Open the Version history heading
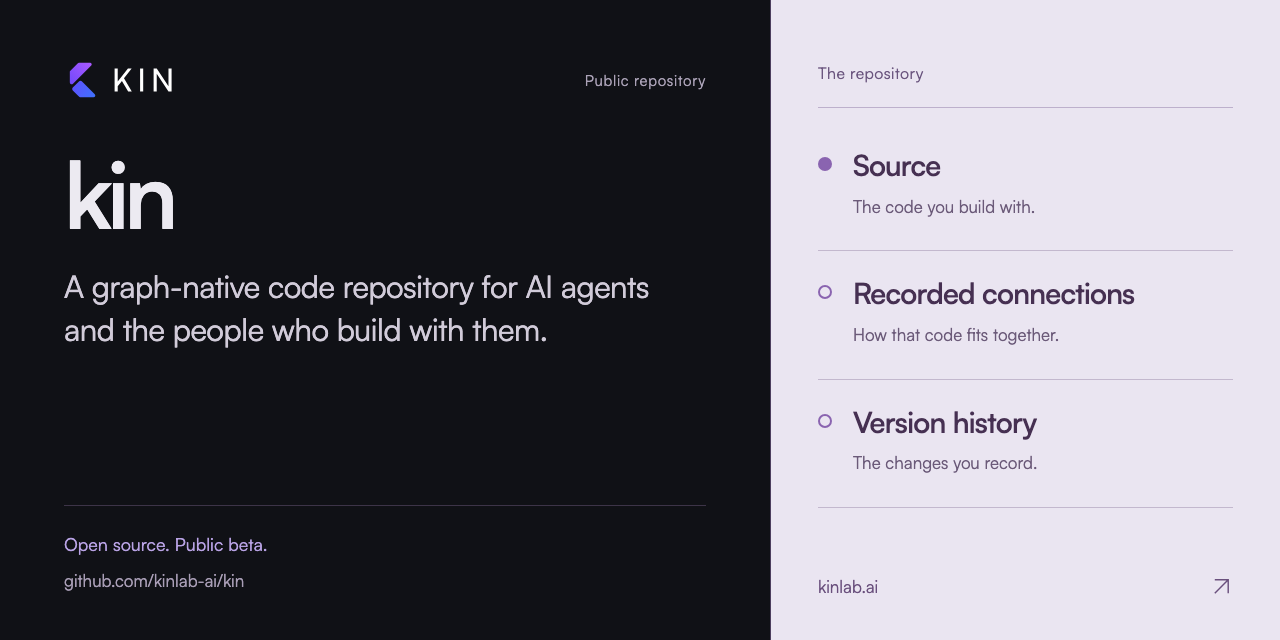 [x=944, y=423]
